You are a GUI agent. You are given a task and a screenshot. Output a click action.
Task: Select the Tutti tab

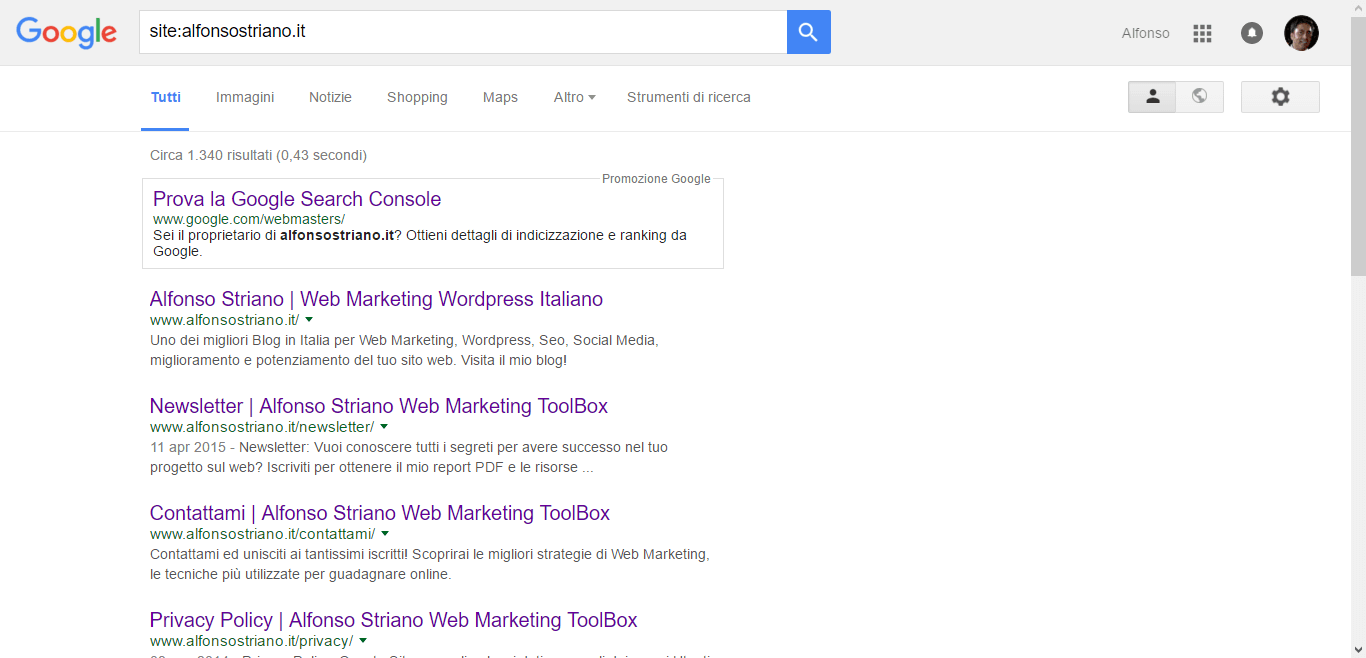tap(166, 97)
